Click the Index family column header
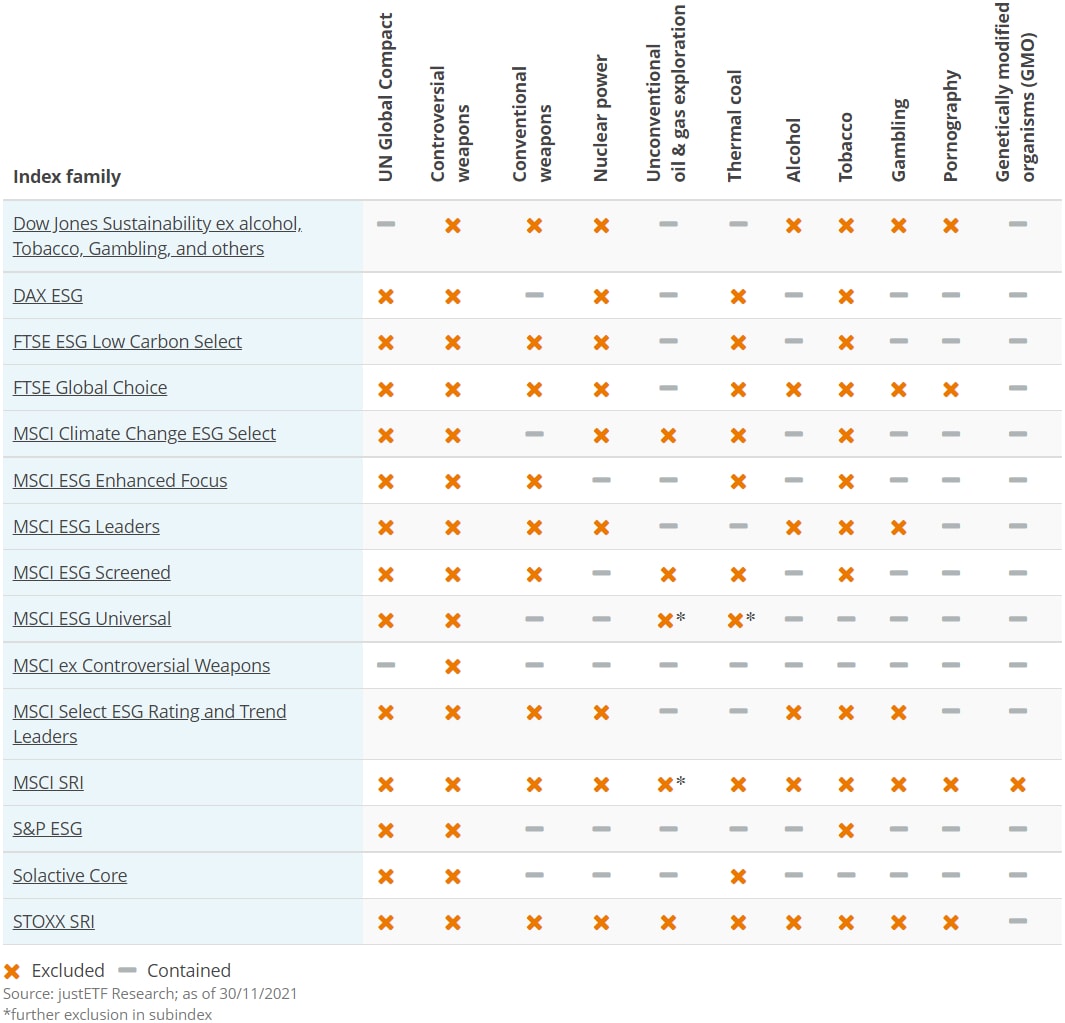 point(67,177)
